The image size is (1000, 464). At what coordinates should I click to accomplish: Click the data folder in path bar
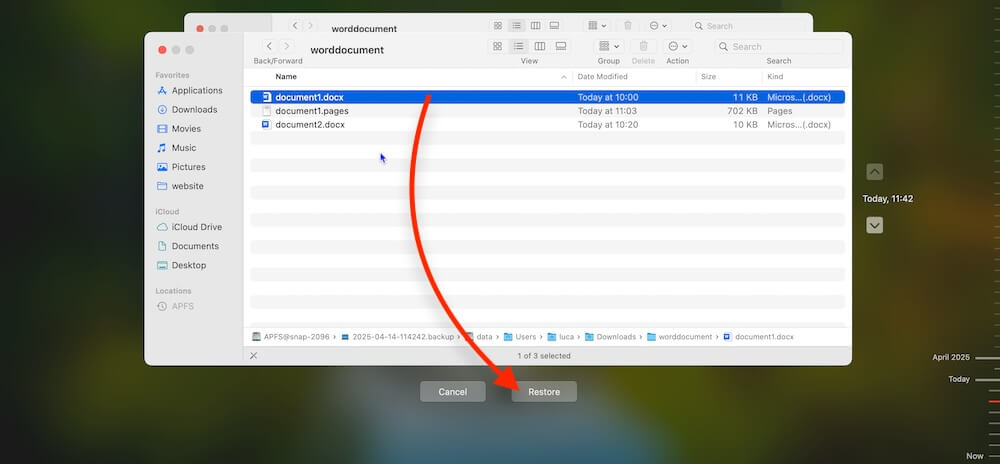478,337
